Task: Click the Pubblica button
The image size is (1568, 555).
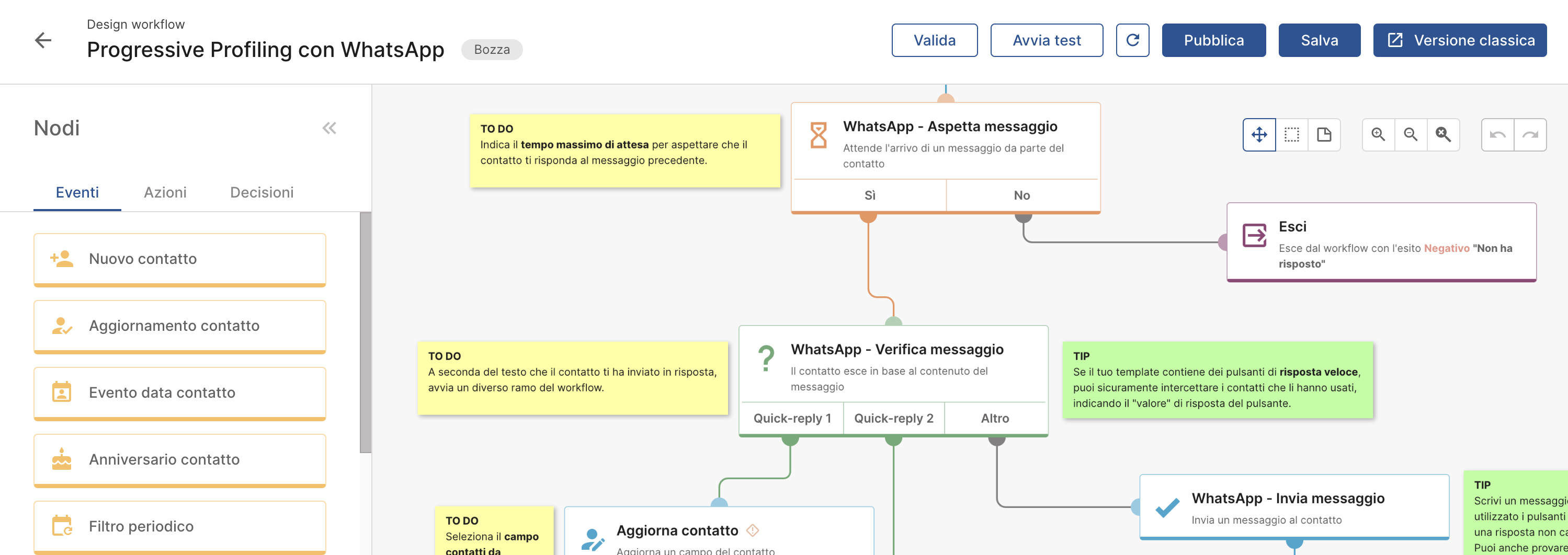Action: tap(1214, 40)
